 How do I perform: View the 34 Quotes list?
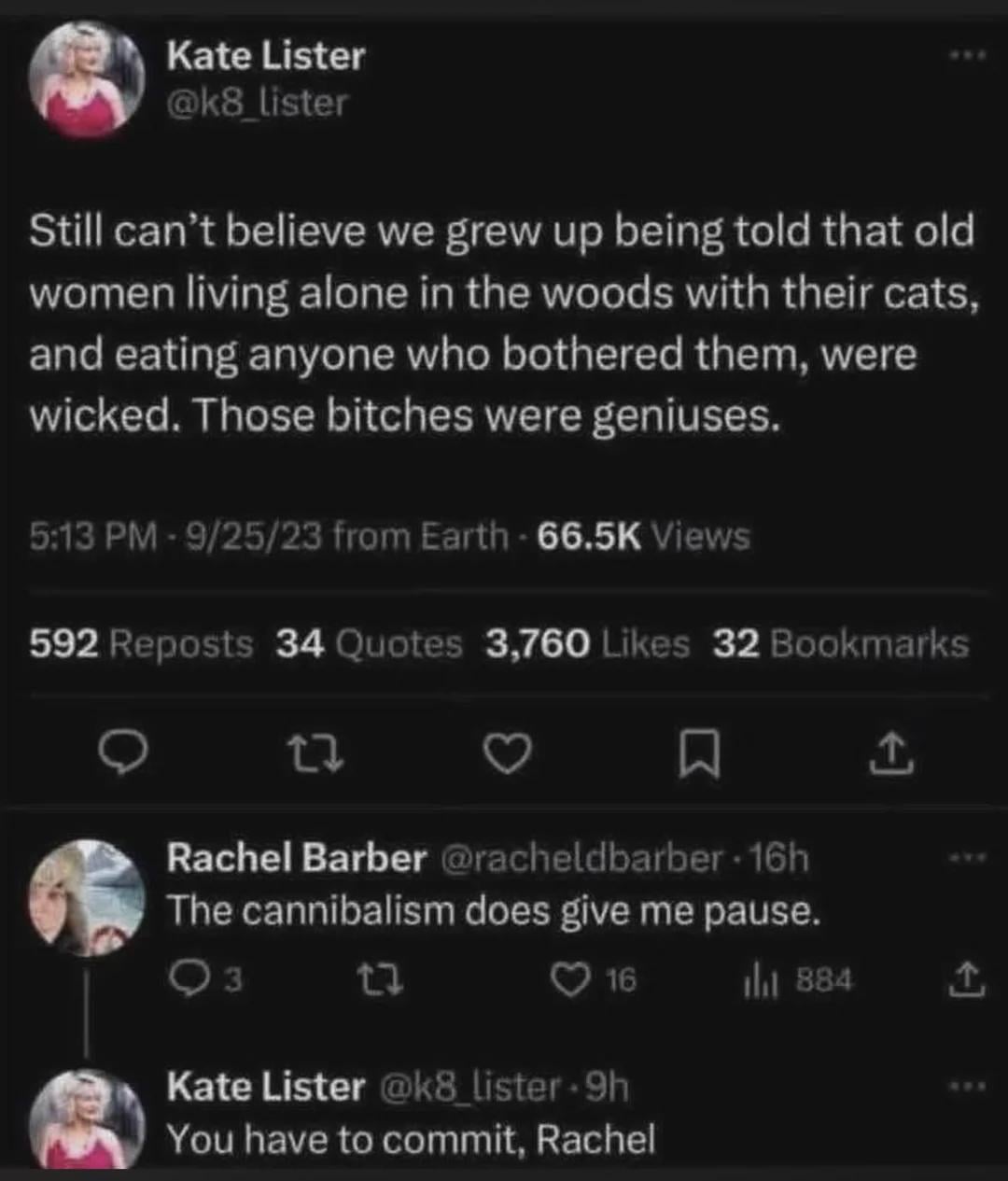click(370, 644)
